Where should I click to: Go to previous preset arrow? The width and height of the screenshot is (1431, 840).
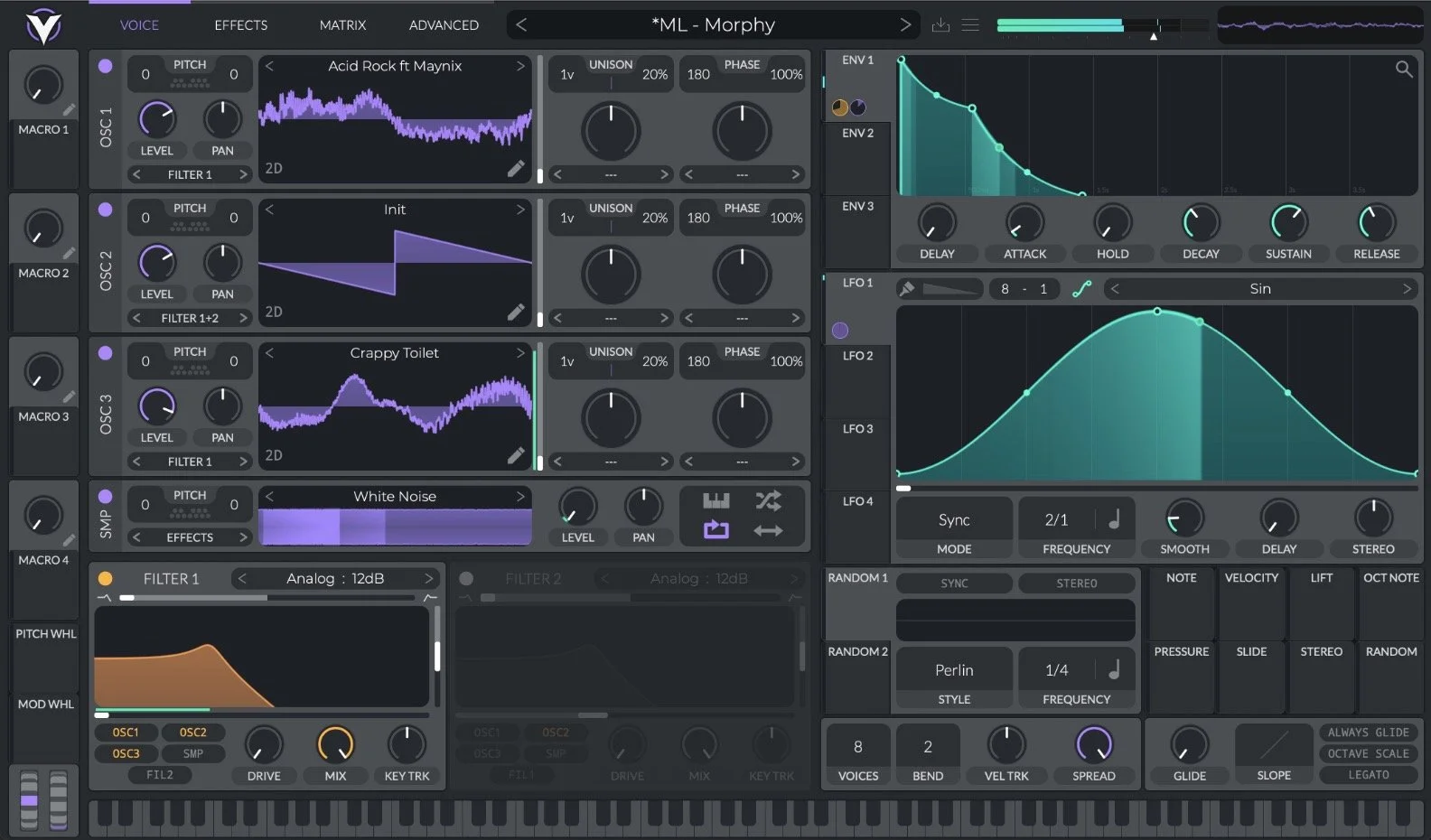tap(521, 25)
